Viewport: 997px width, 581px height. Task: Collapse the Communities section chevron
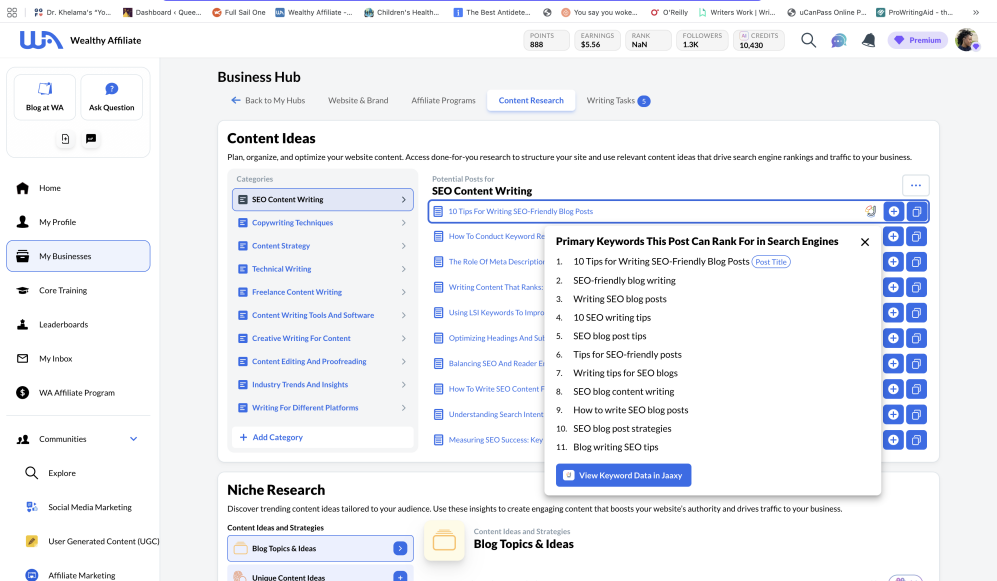[134, 439]
